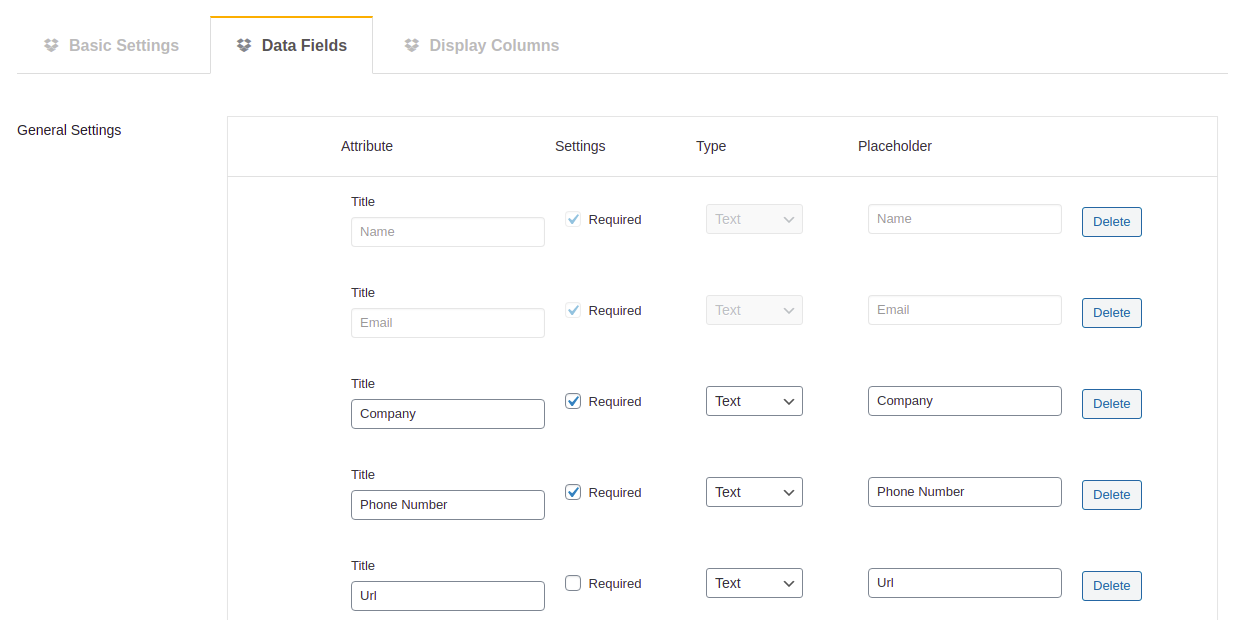Image resolution: width=1259 pixels, height=620 pixels.
Task: Click the Email title input field
Action: click(x=448, y=323)
